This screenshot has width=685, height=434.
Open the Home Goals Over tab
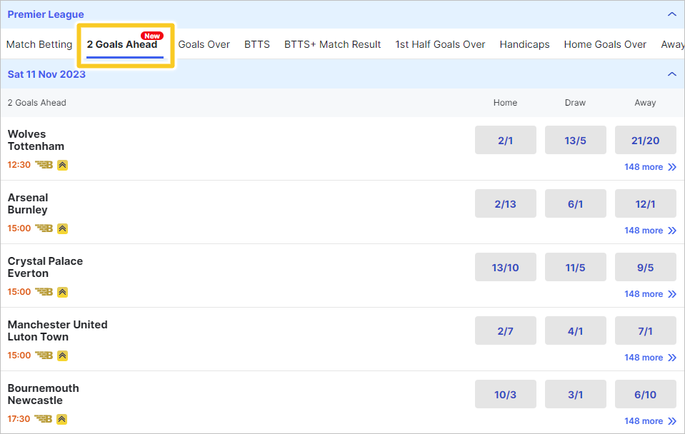[x=605, y=45]
